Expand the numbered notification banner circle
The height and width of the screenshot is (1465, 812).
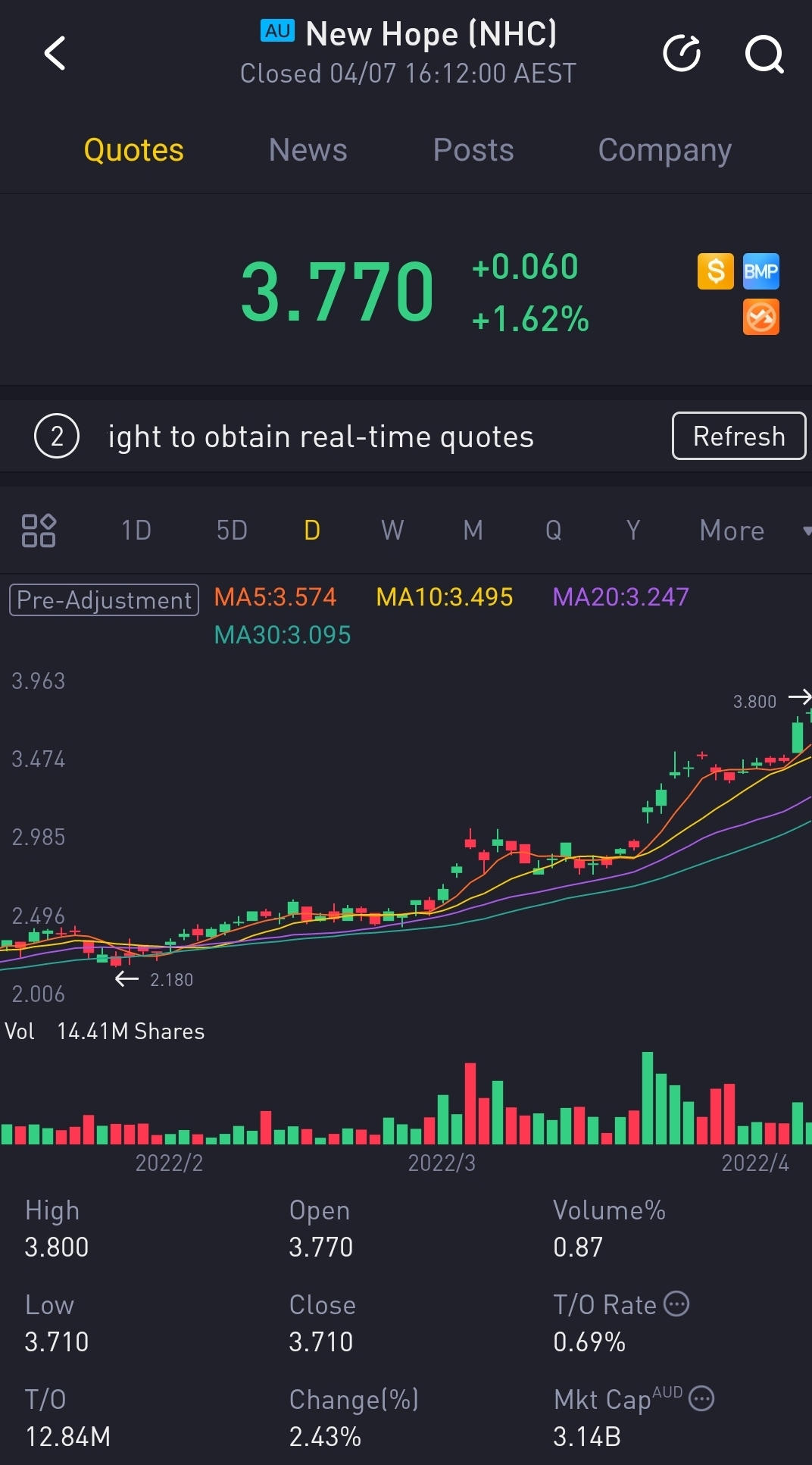click(x=57, y=437)
